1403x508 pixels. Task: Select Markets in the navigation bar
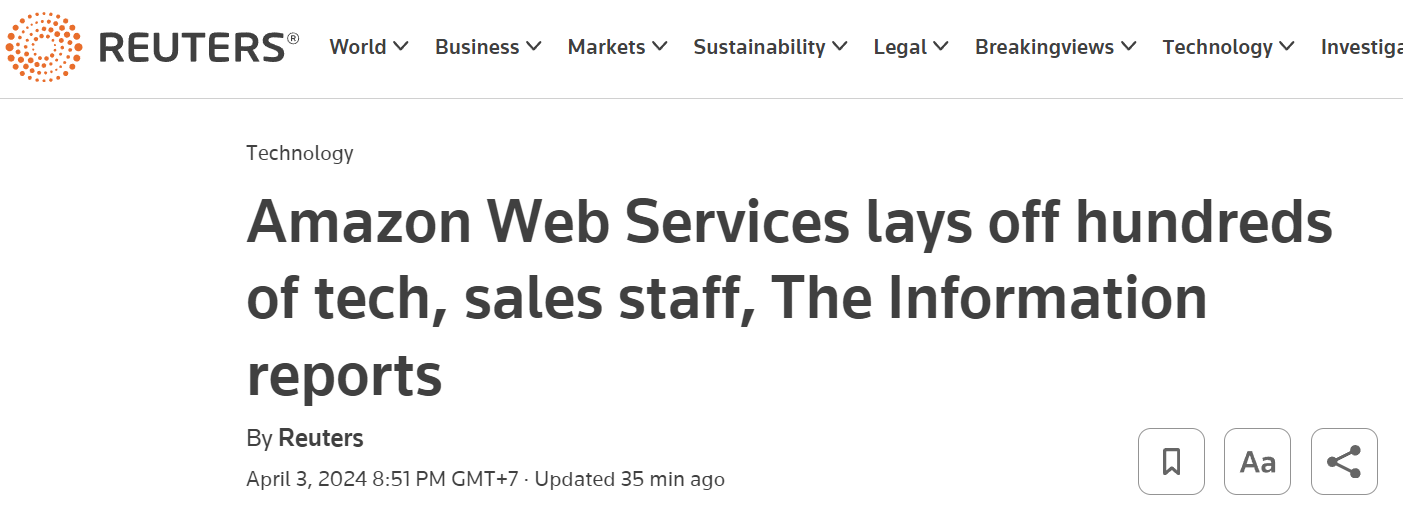pyautogui.click(x=606, y=47)
